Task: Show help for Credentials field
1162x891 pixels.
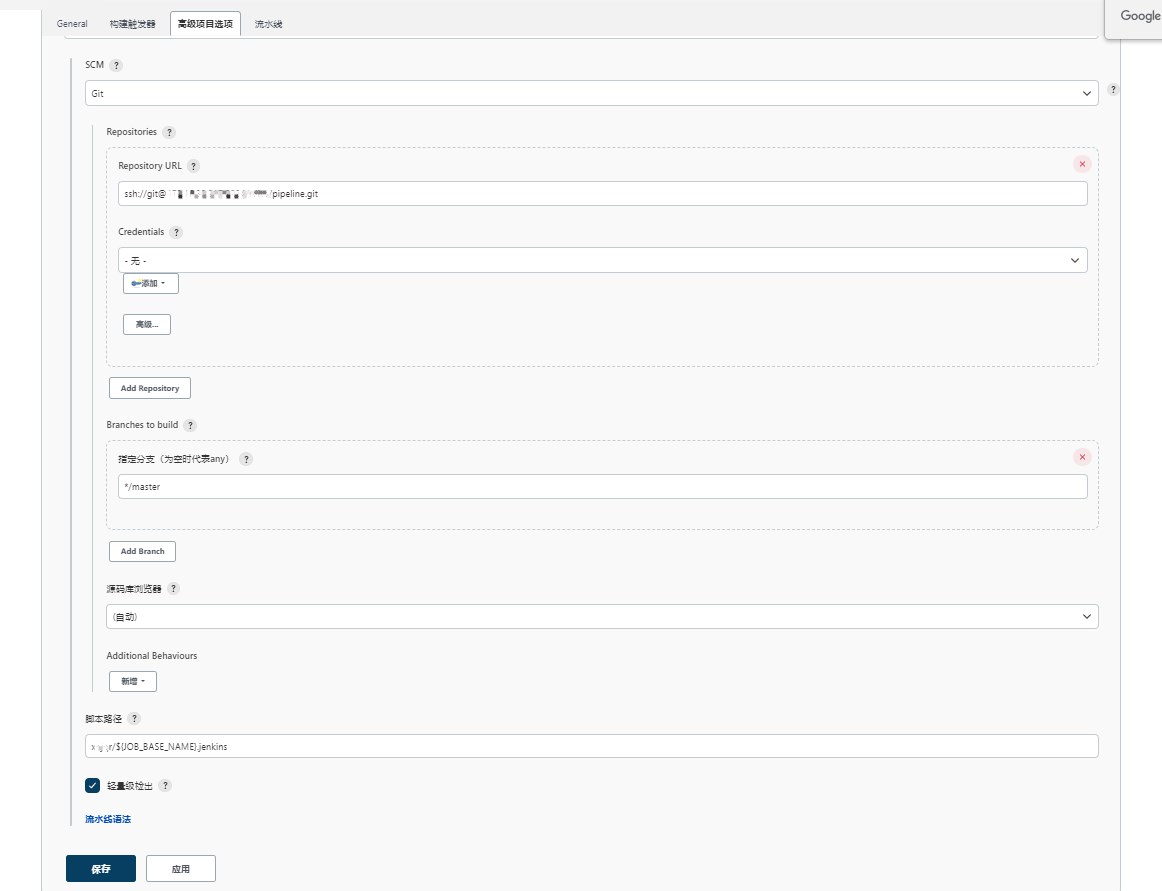Action: point(176,232)
